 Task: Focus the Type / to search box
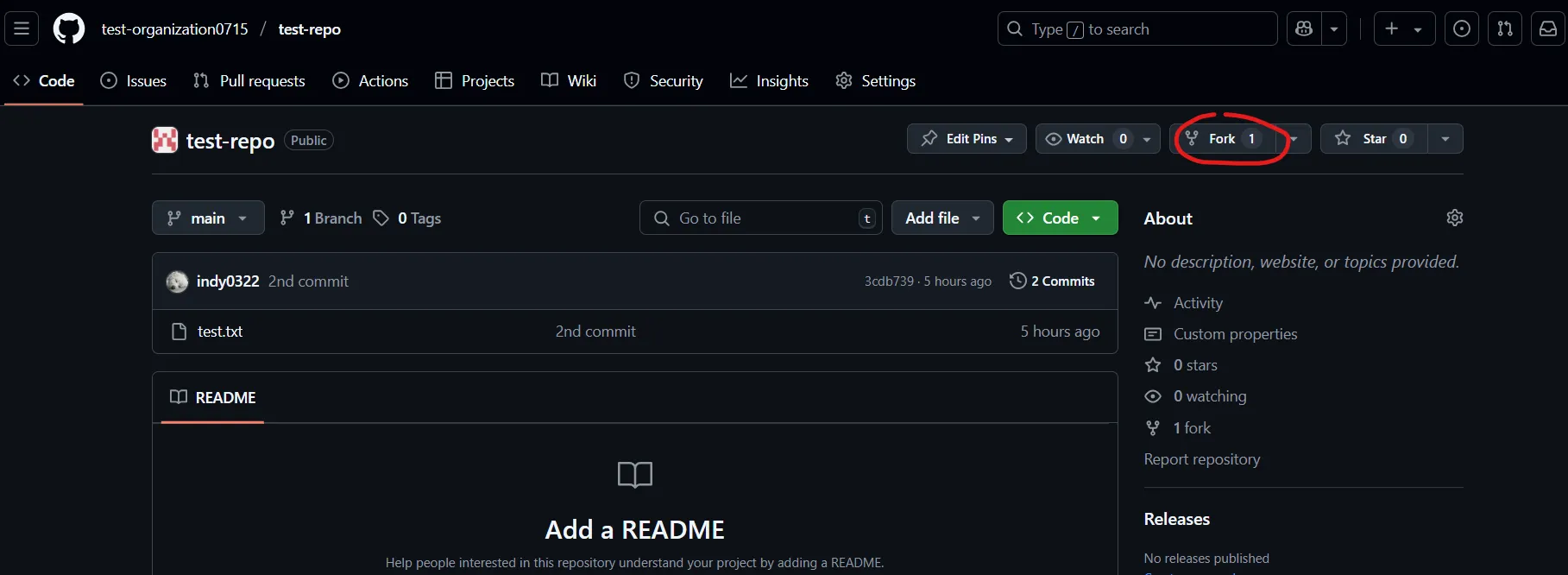coord(1137,28)
